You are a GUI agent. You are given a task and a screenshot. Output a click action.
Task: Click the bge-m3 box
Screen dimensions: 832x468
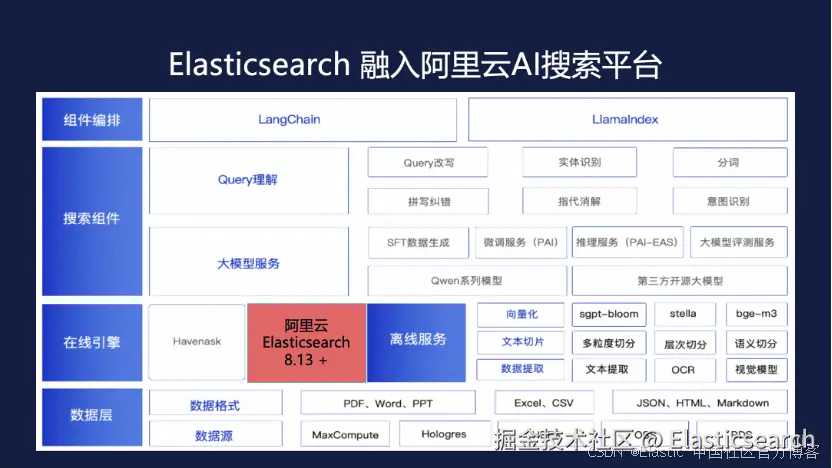click(757, 314)
